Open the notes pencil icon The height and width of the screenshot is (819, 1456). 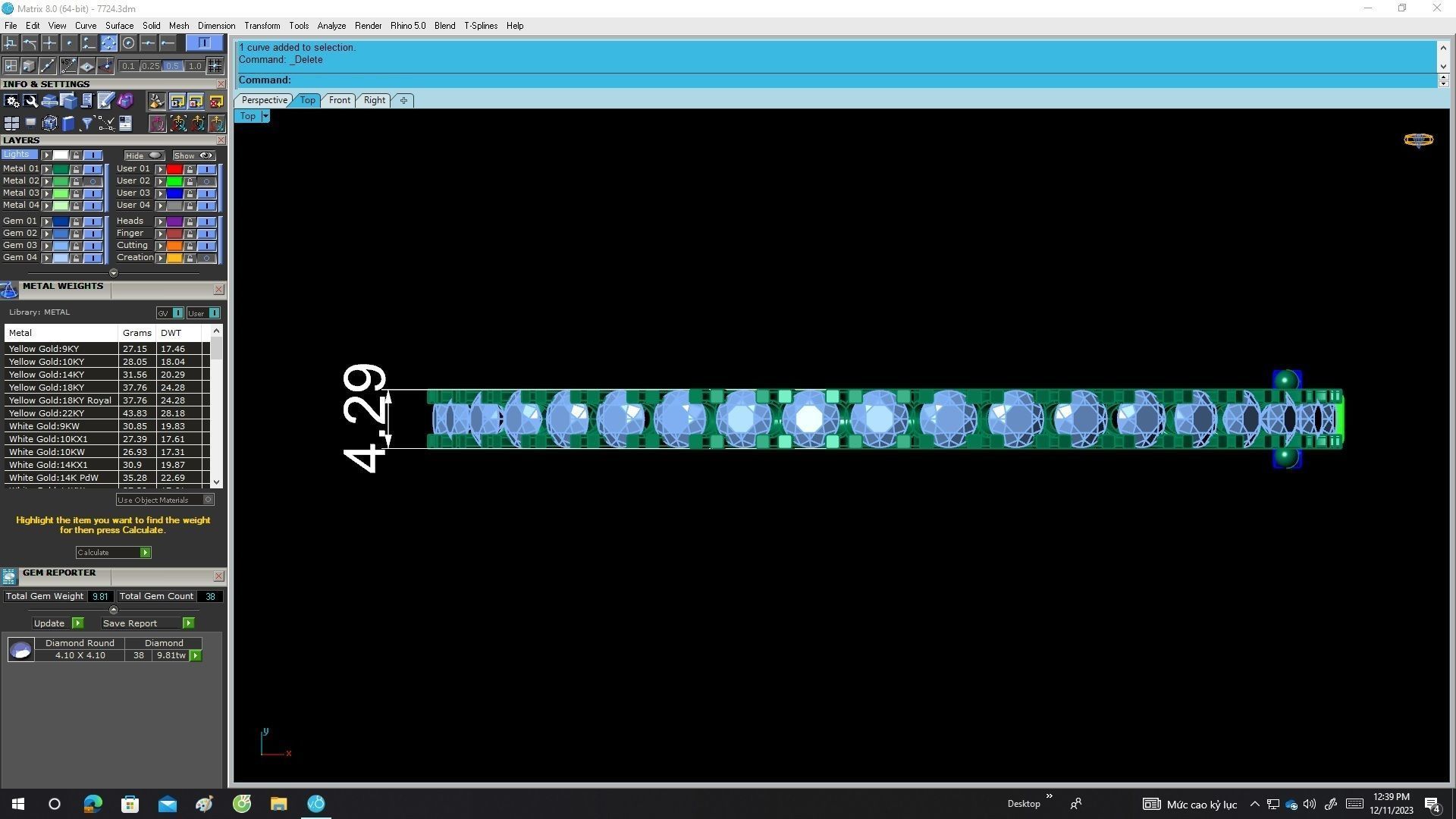point(105,101)
